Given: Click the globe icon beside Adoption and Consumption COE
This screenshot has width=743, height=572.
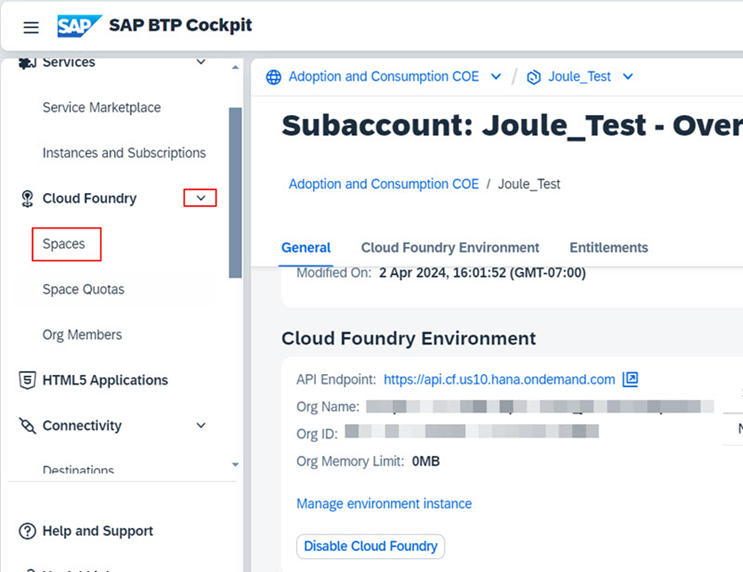Looking at the screenshot, I should point(274,77).
